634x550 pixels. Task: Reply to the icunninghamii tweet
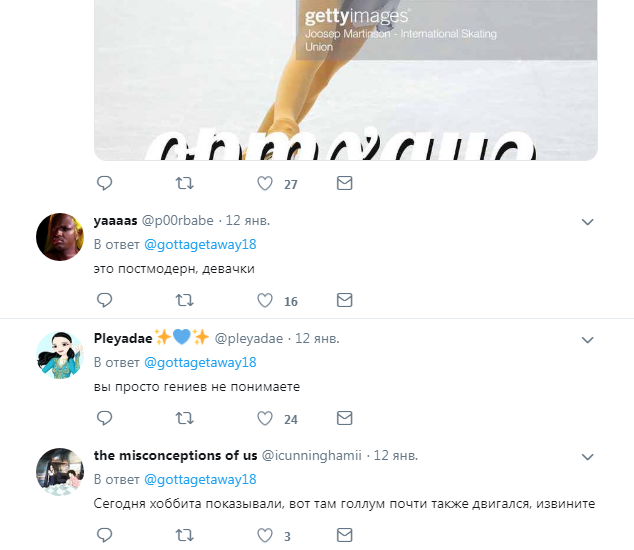(x=104, y=535)
